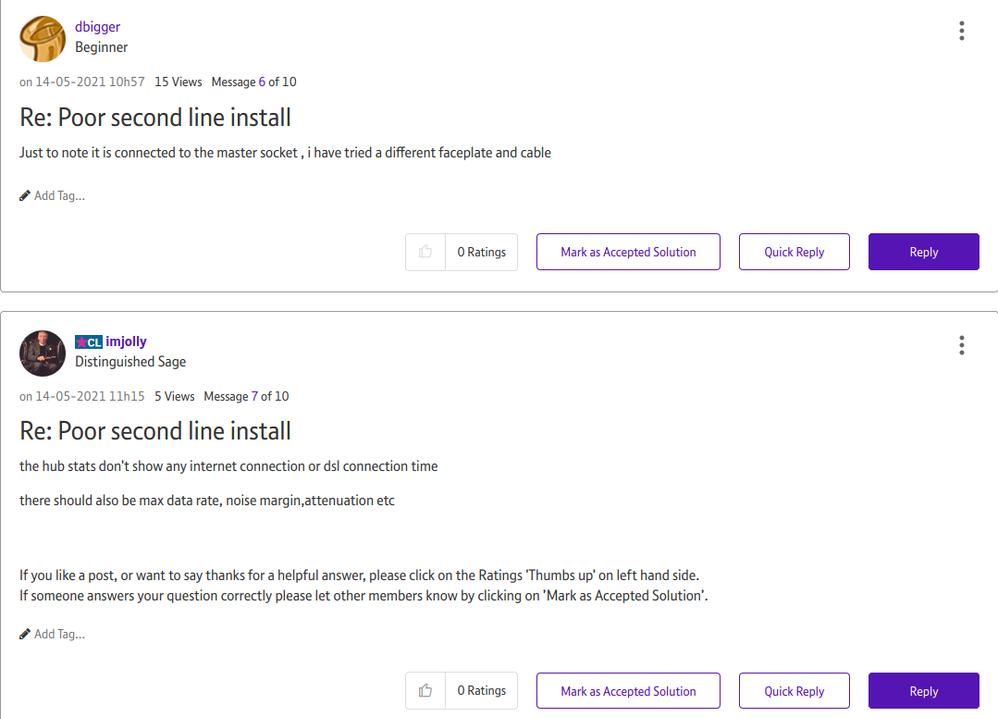998x719 pixels.
Task: Add a tag to imjolly's post
Action: click(58, 633)
